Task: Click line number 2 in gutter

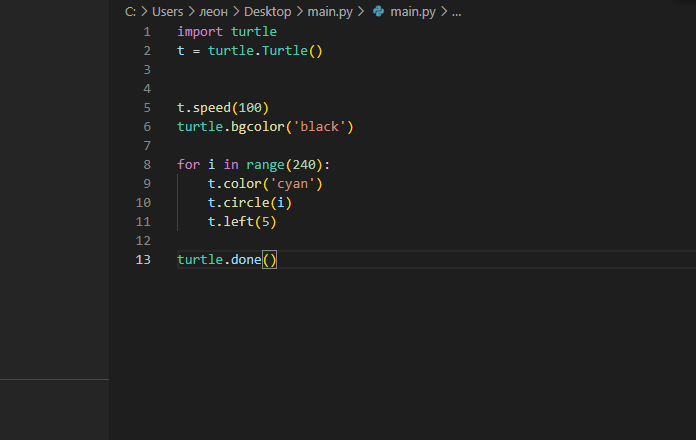Action: [x=147, y=51]
